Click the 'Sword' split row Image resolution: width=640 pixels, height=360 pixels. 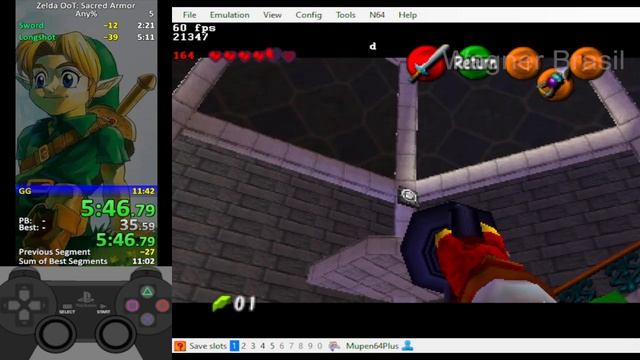point(87,25)
